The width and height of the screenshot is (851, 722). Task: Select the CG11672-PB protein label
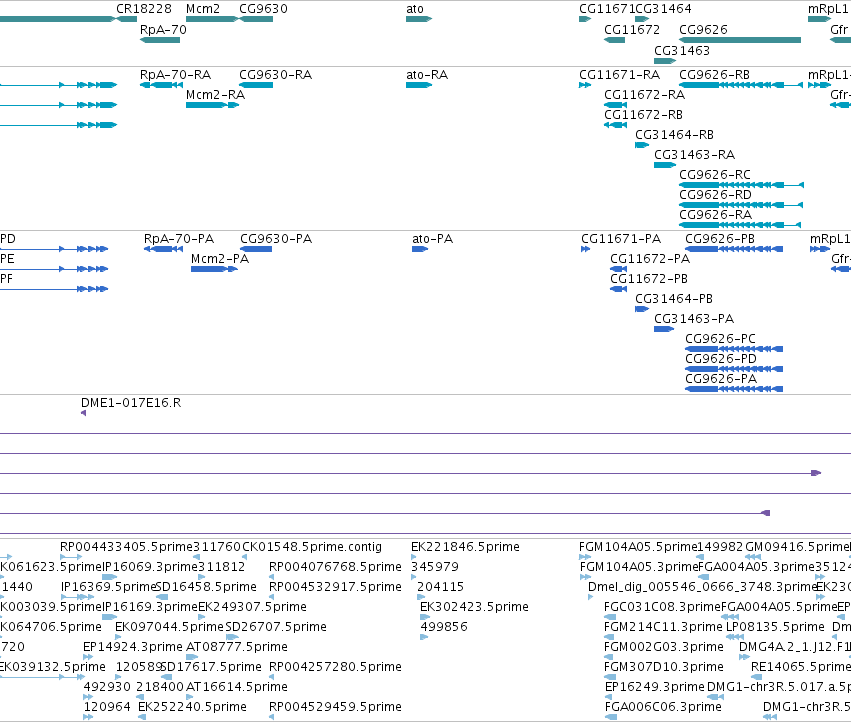pos(649,279)
